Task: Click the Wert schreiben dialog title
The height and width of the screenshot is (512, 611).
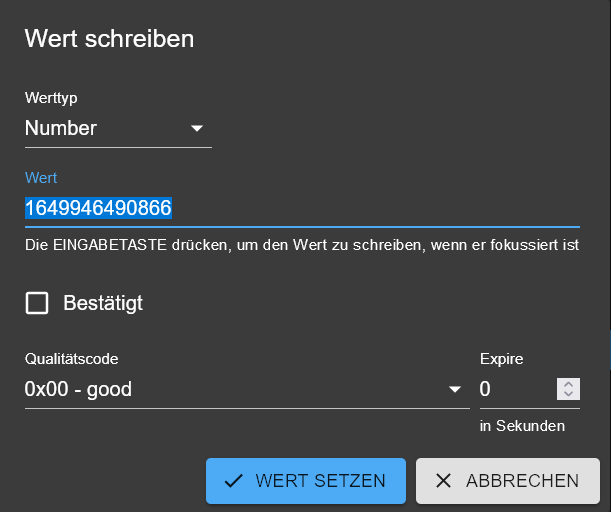Action: pos(109,39)
